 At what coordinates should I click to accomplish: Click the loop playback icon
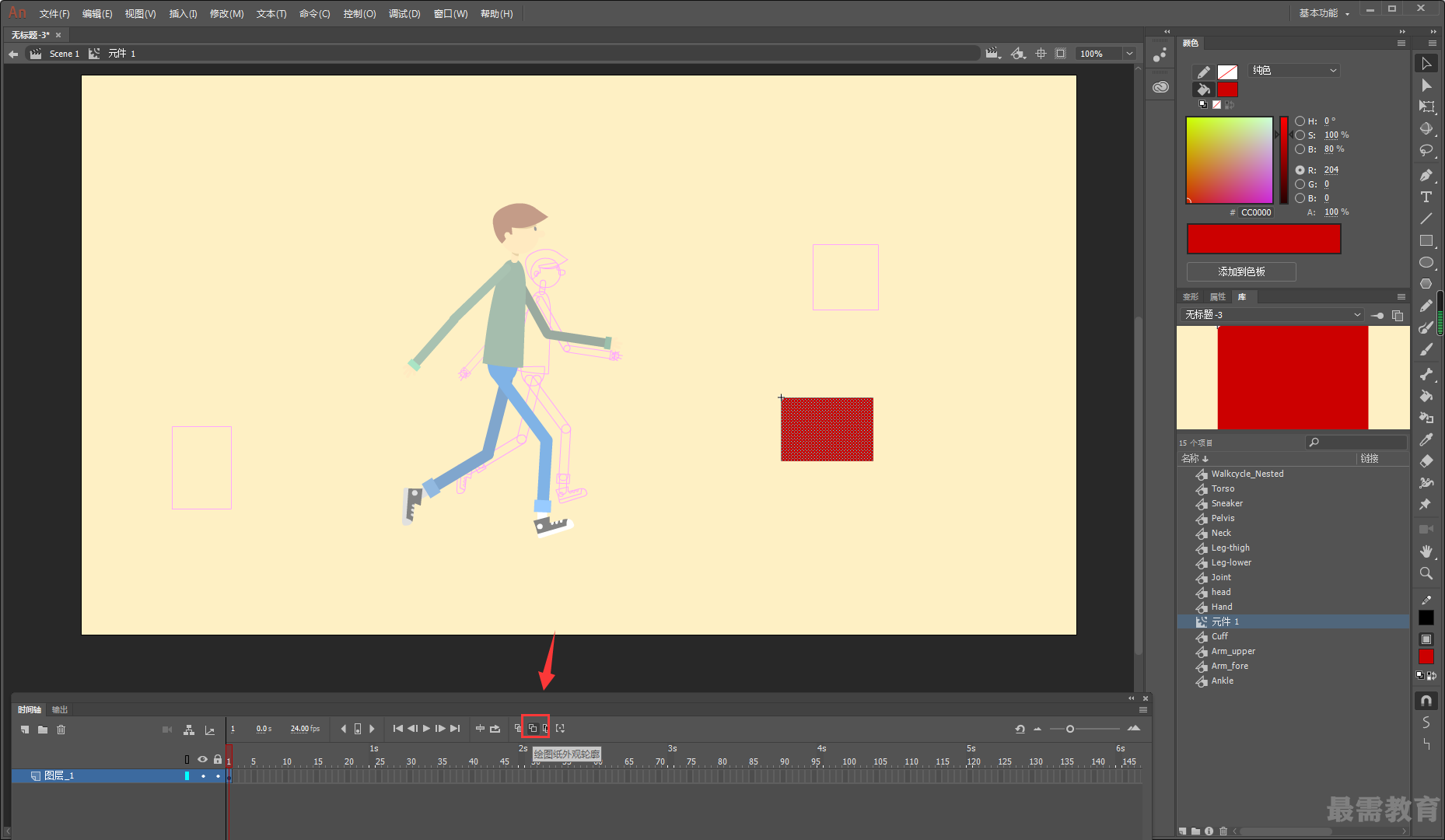pyautogui.click(x=495, y=729)
